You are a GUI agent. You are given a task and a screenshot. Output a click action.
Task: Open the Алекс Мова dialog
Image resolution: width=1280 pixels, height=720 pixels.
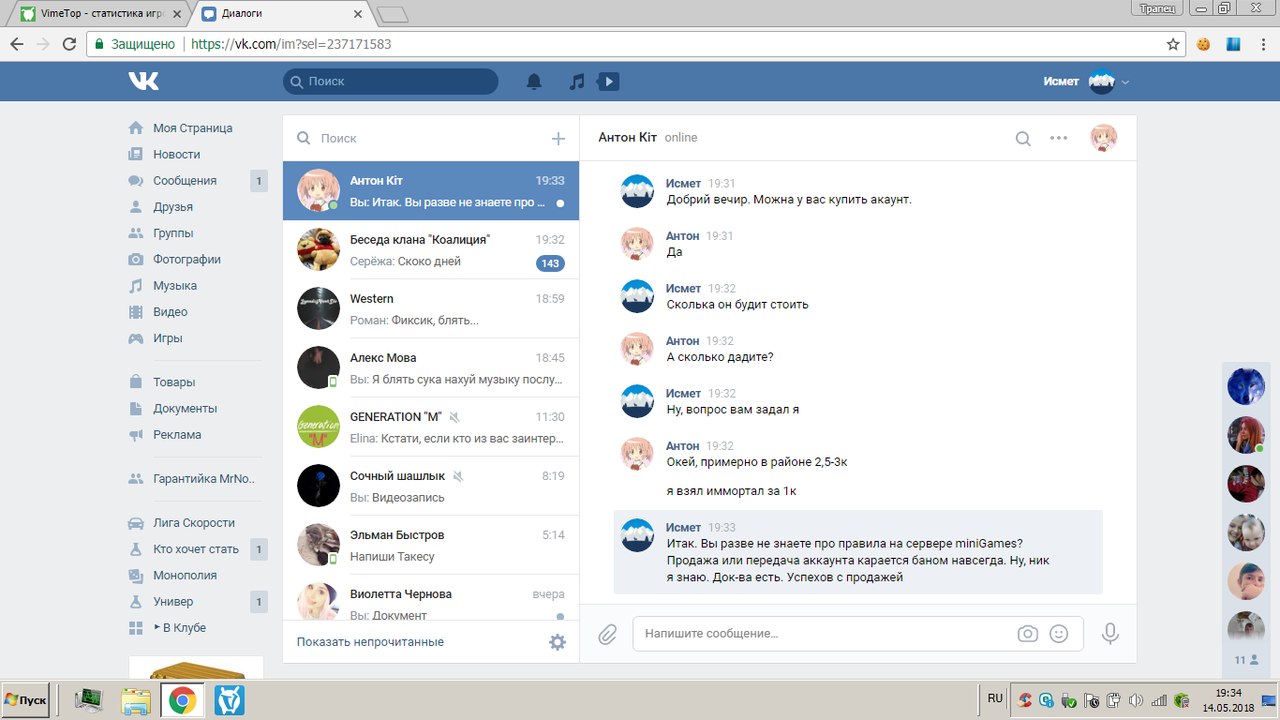tap(431, 368)
